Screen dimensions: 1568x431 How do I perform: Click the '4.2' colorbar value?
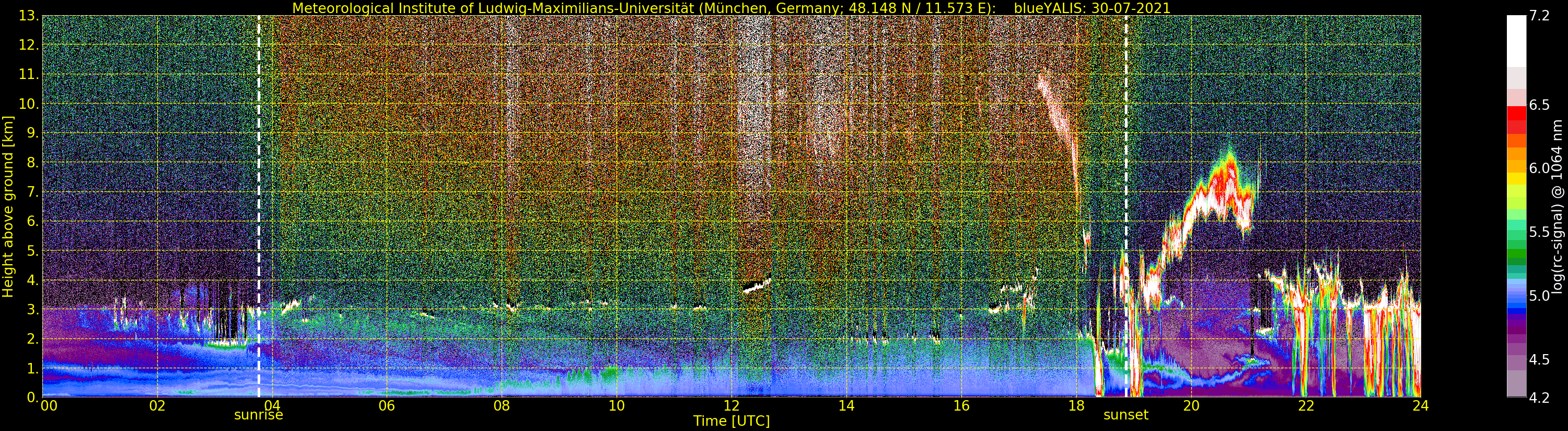point(1539,398)
